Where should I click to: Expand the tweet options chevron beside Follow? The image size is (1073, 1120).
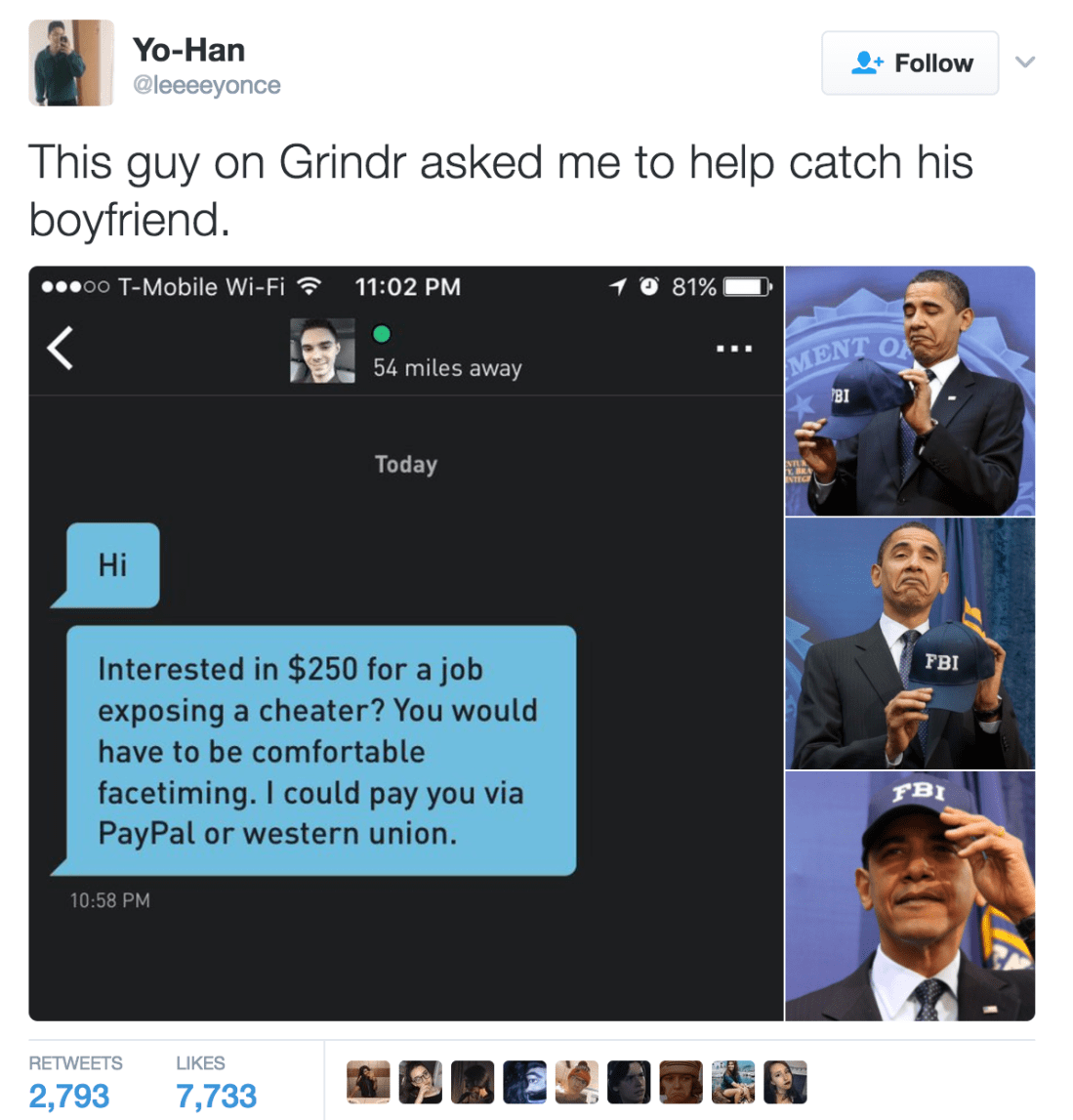click(x=1025, y=62)
